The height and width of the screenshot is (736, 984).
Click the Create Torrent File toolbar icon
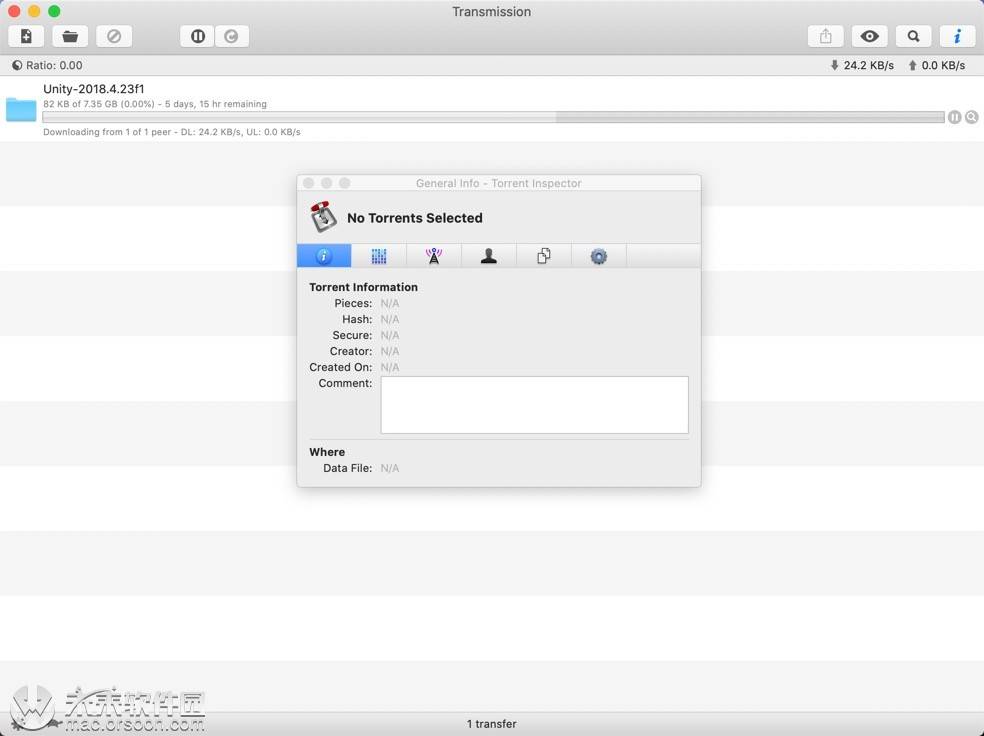(26, 36)
